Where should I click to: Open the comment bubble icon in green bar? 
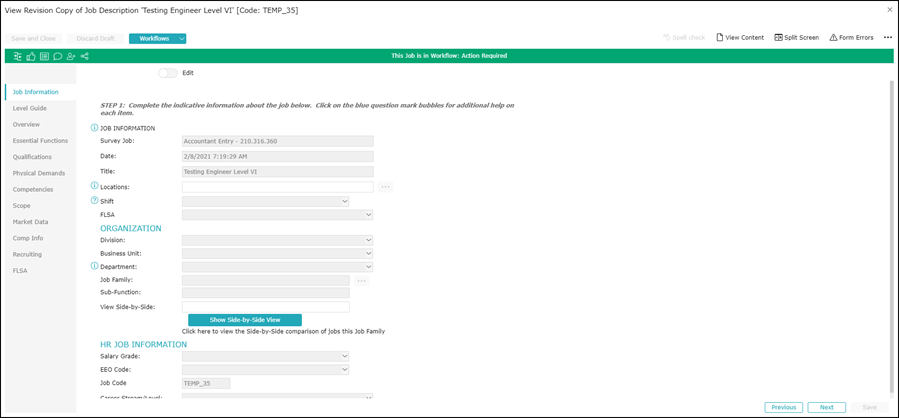[58, 56]
